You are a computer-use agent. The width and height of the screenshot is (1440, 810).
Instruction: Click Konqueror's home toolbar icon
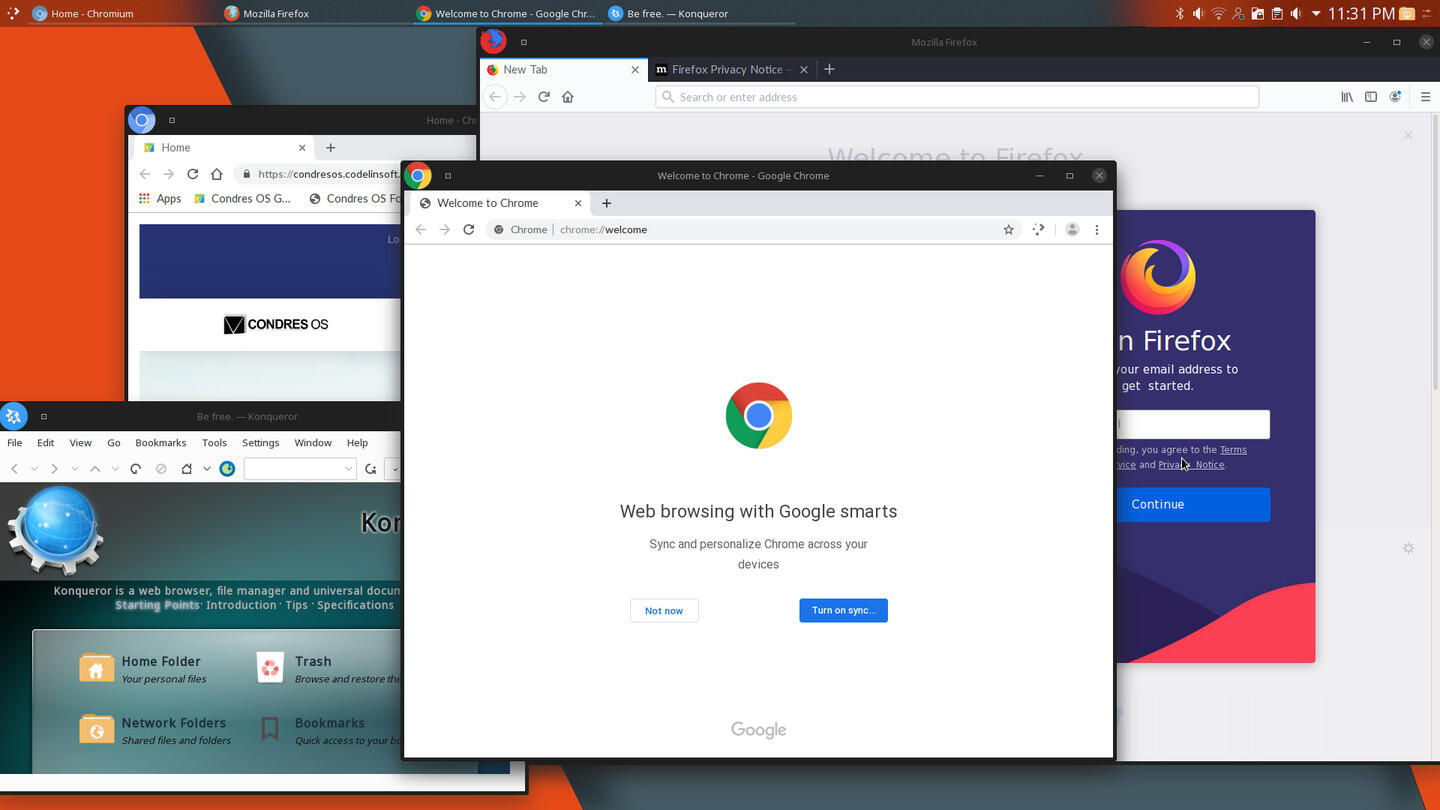(187, 468)
